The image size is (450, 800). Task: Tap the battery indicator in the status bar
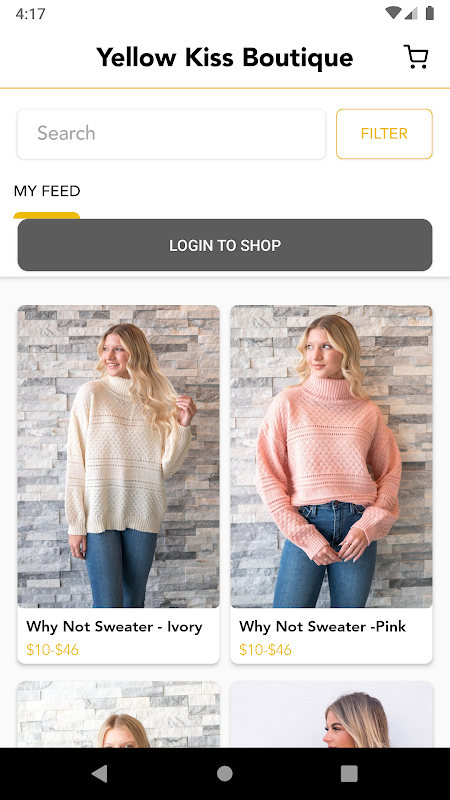(430, 13)
